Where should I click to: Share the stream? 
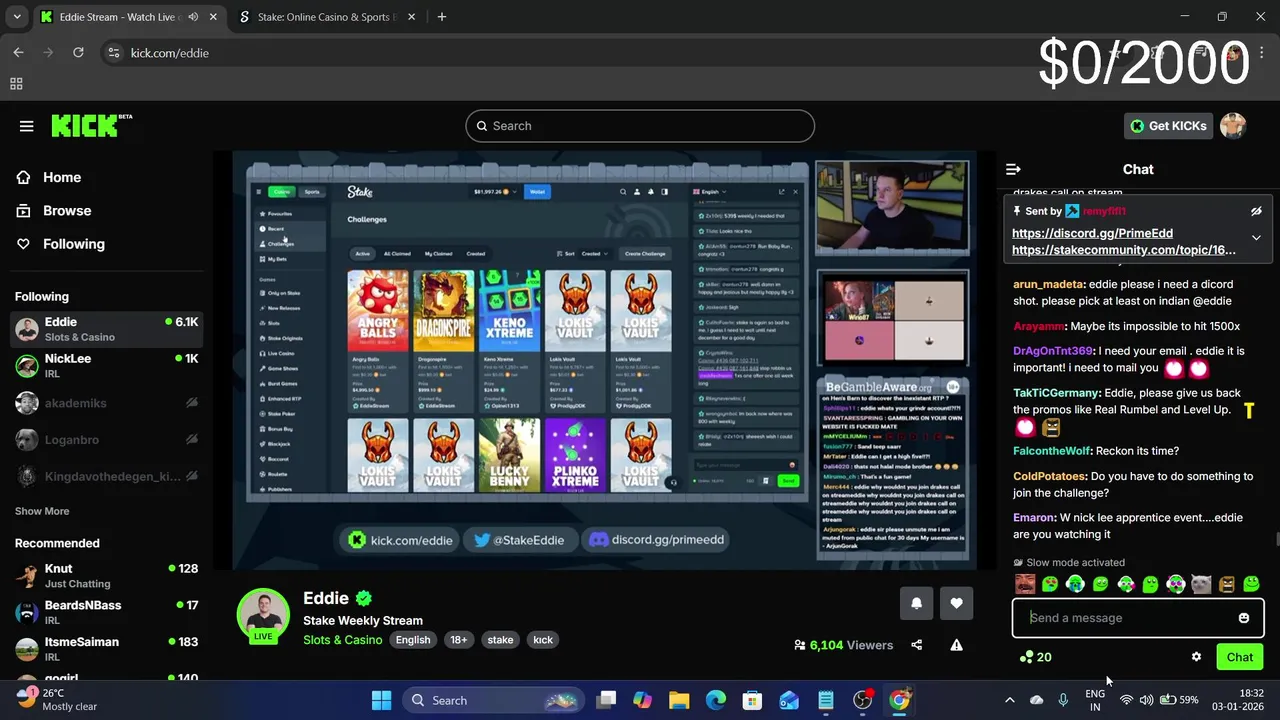[917, 645]
